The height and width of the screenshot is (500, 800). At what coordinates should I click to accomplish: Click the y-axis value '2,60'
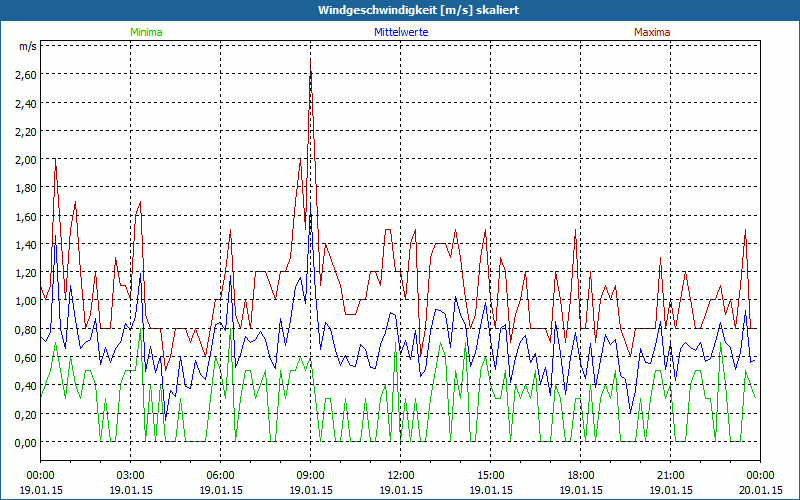(x=27, y=75)
